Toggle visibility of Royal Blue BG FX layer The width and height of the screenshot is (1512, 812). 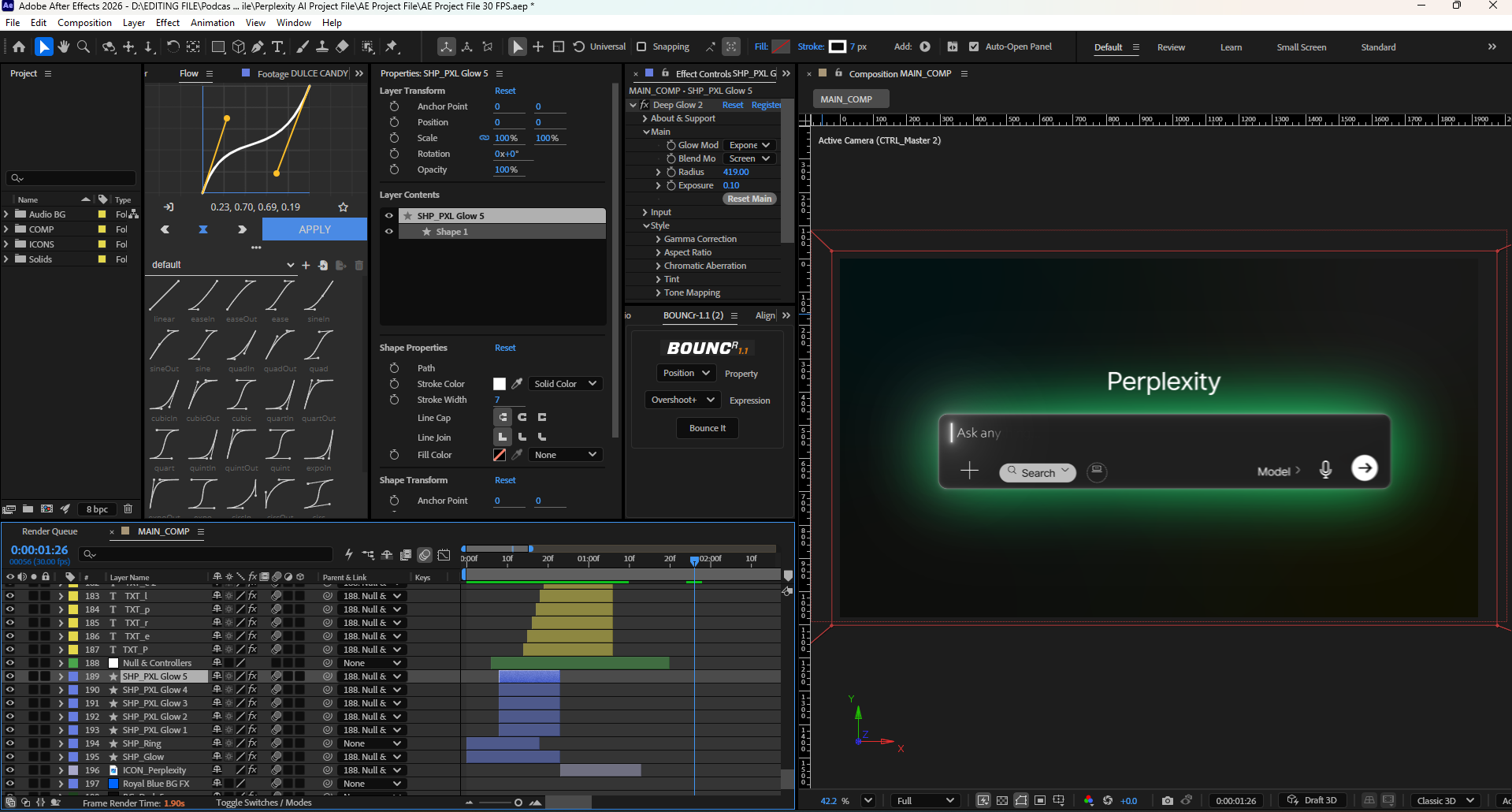pyautogui.click(x=10, y=784)
